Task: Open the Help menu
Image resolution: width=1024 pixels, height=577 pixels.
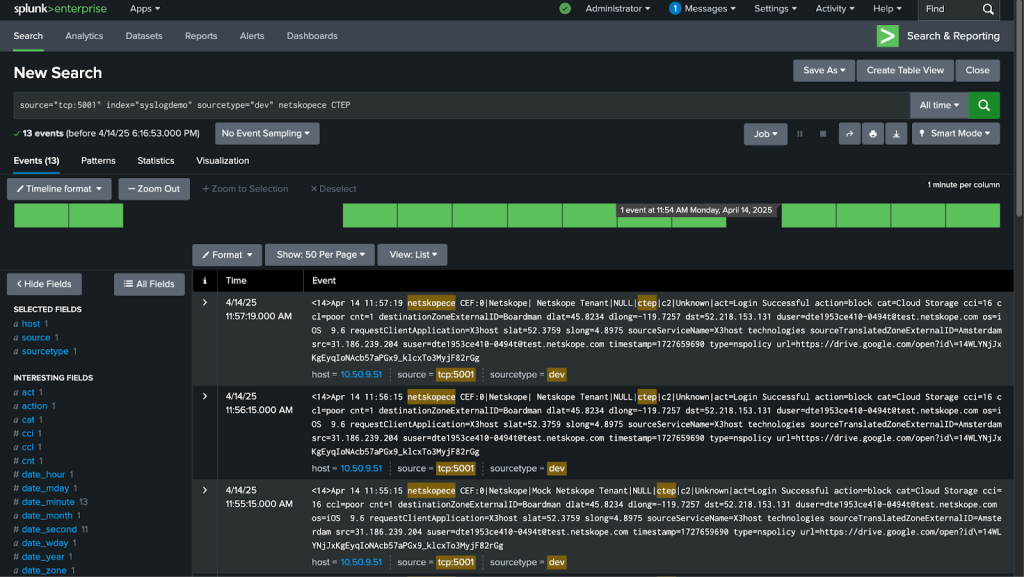Action: tap(887, 8)
